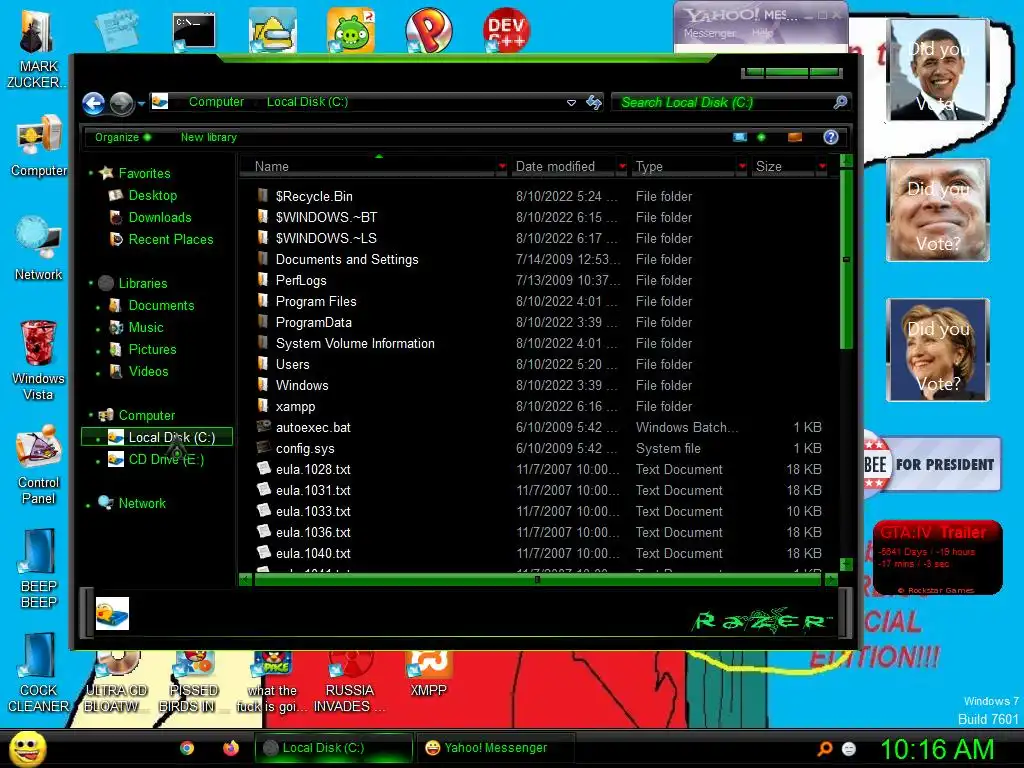Select the config.sys file icon
Image resolution: width=1024 pixels, height=768 pixels.
tap(264, 447)
